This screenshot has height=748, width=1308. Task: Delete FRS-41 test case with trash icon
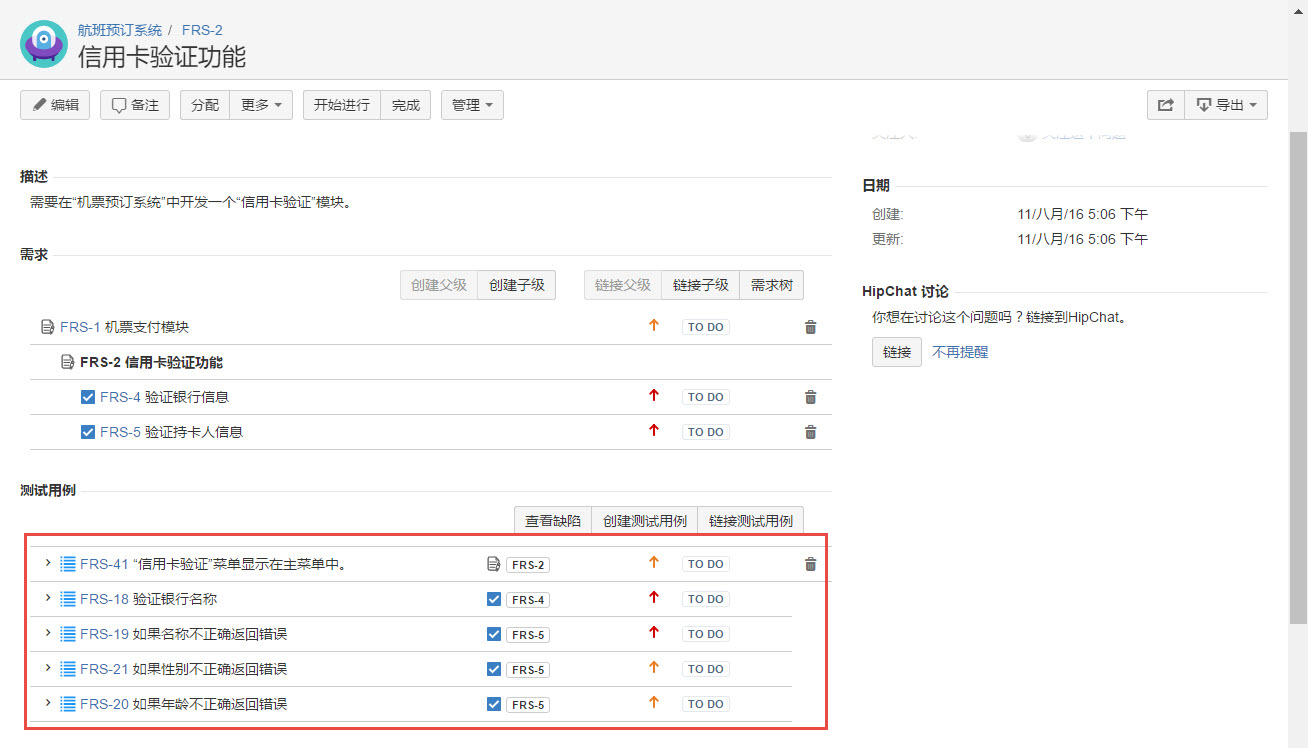[811, 564]
